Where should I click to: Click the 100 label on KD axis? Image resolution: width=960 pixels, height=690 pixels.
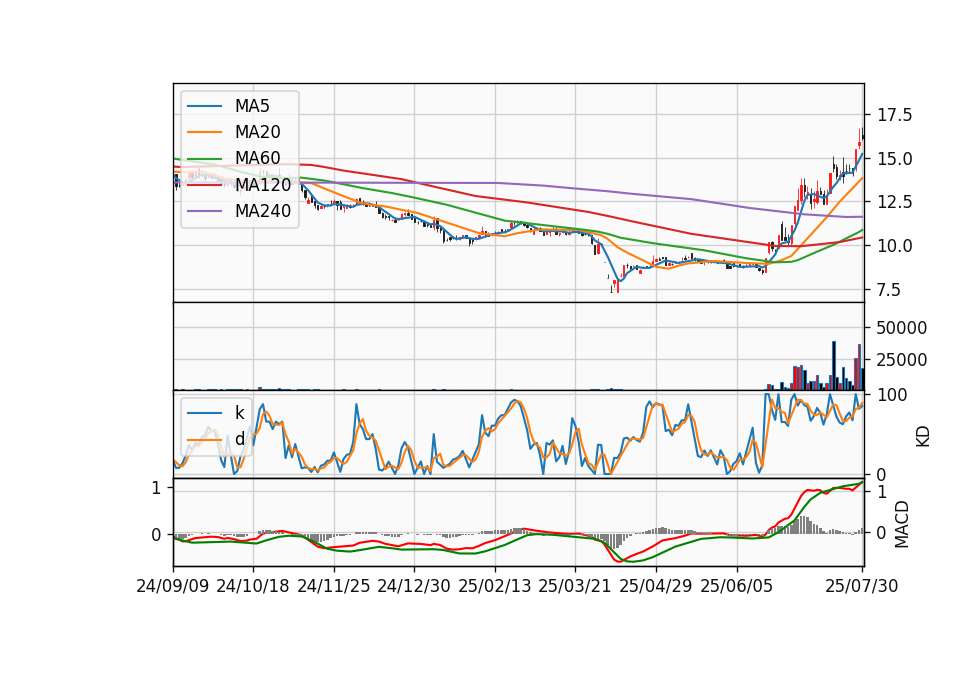(x=892, y=395)
